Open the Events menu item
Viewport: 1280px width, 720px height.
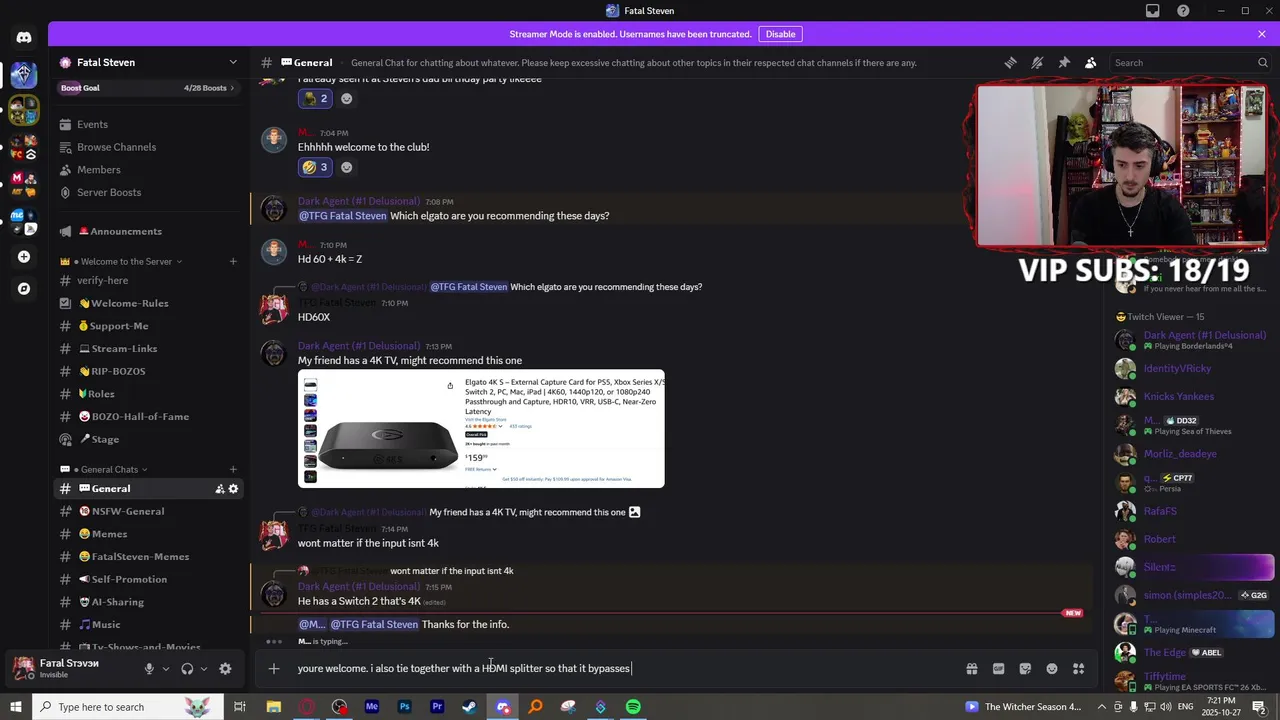tap(149, 125)
